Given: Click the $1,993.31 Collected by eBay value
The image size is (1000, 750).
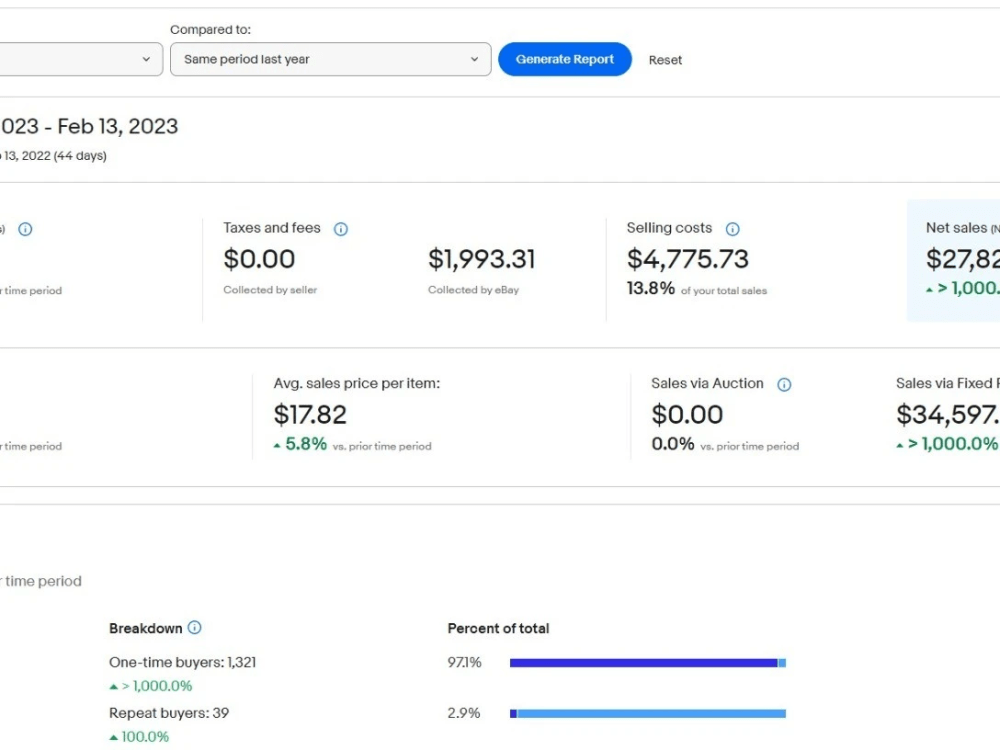Looking at the screenshot, I should point(482,259).
